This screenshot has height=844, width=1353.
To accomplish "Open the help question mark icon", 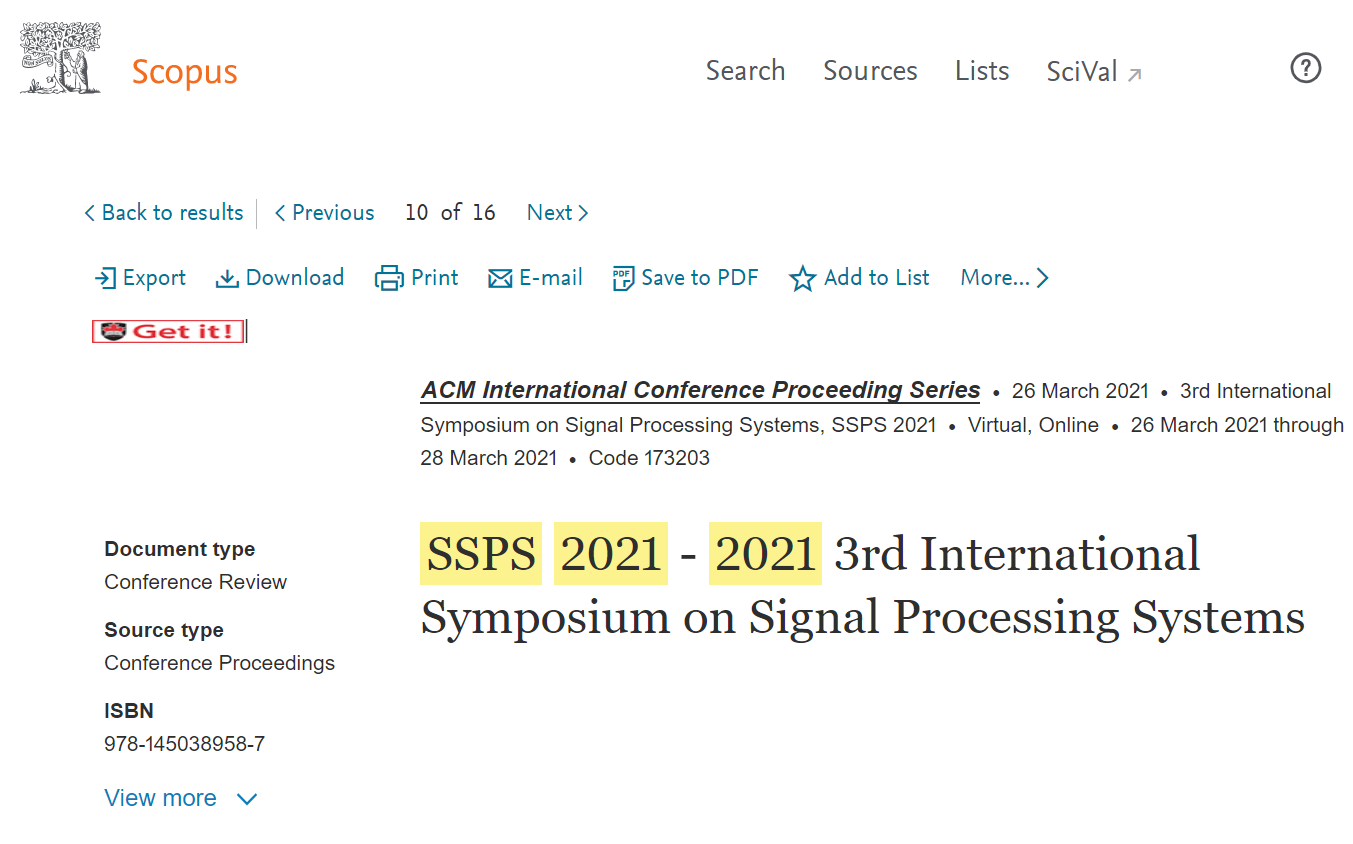I will click(x=1306, y=68).
